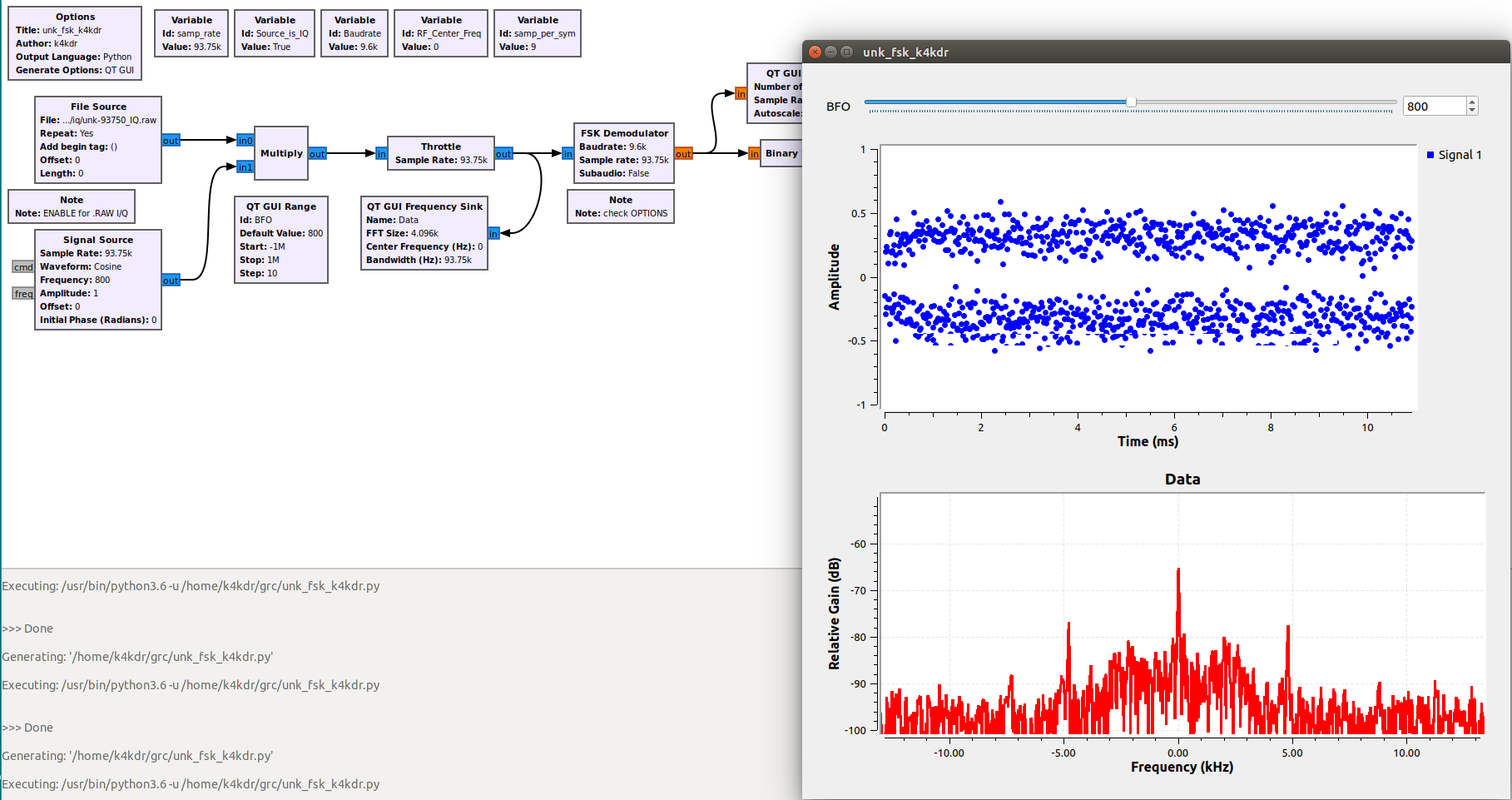The height and width of the screenshot is (800, 1512).
Task: Decrement BFO value with the down arrow
Action: click(1472, 111)
